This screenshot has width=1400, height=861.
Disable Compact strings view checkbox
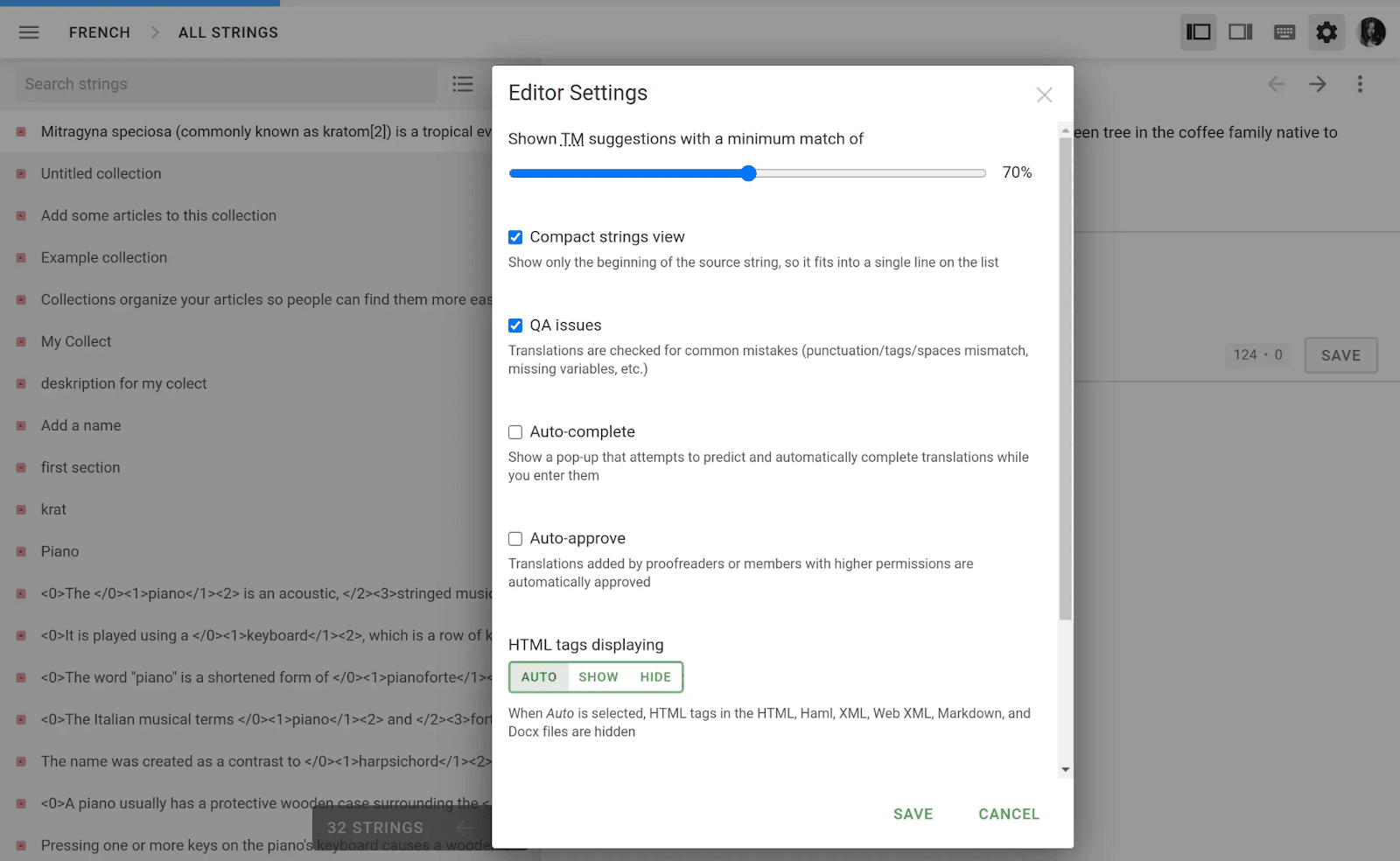[x=515, y=237]
